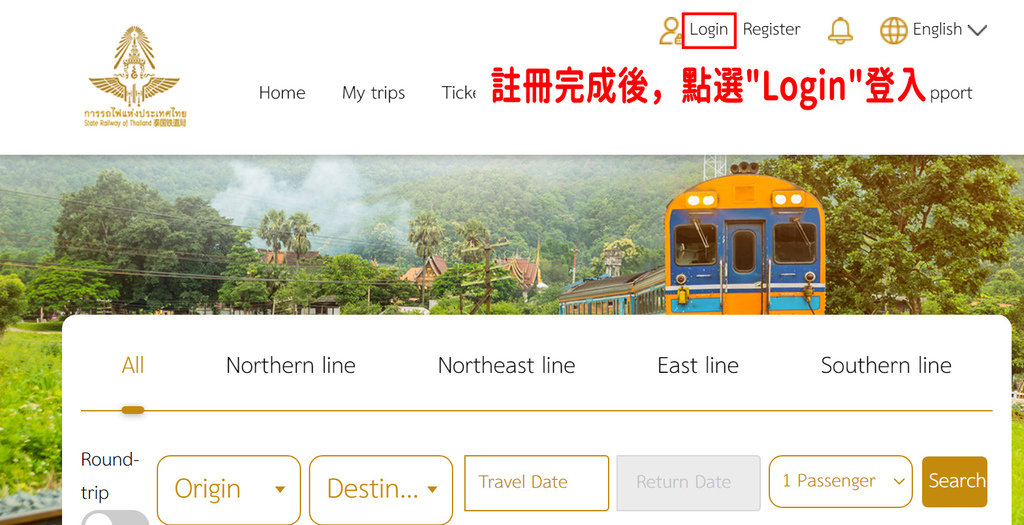
Task: Toggle the Round-trip switch
Action: click(116, 518)
